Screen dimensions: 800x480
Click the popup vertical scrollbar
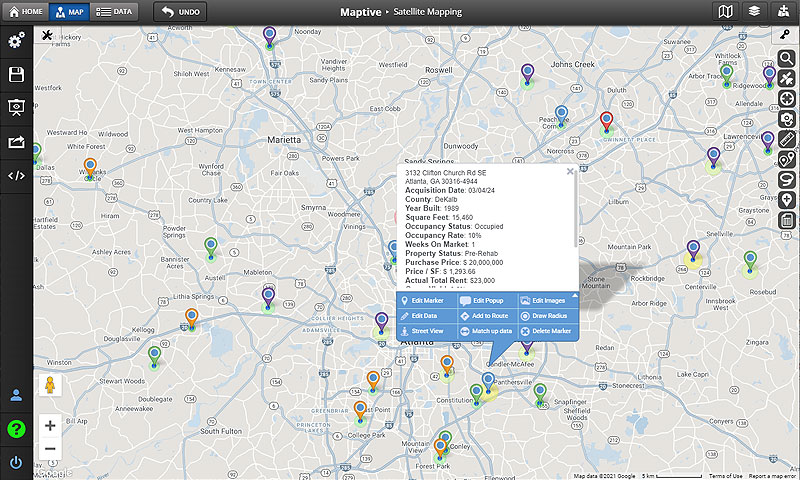[x=577, y=209]
